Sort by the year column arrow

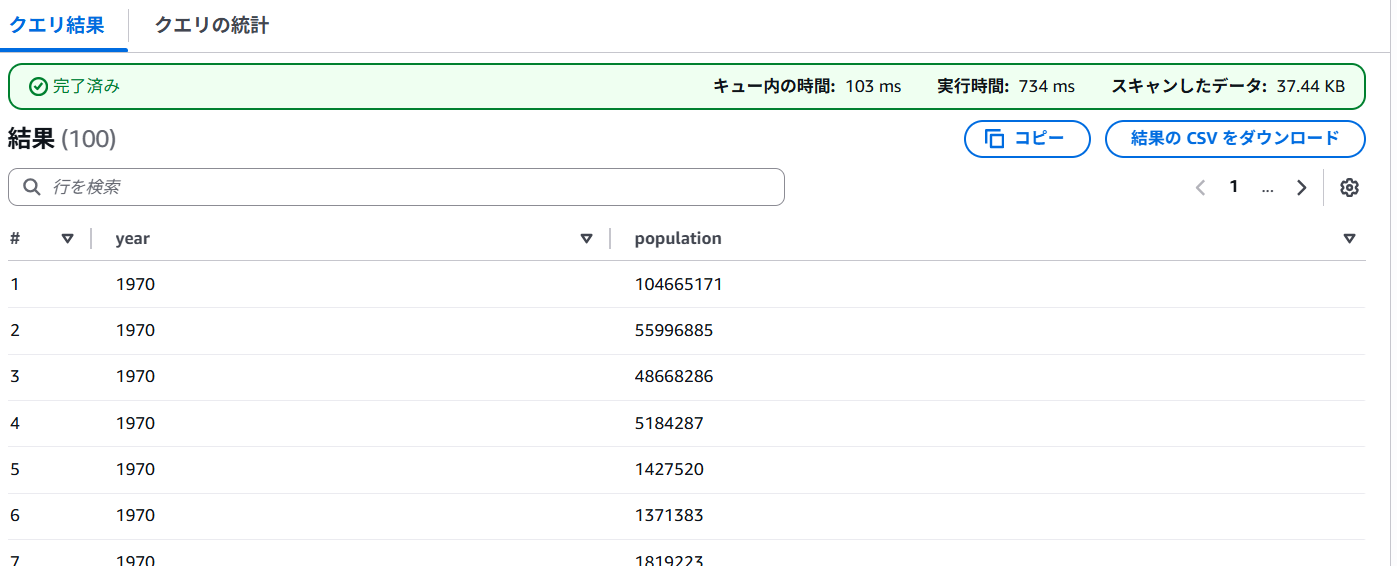[587, 238]
